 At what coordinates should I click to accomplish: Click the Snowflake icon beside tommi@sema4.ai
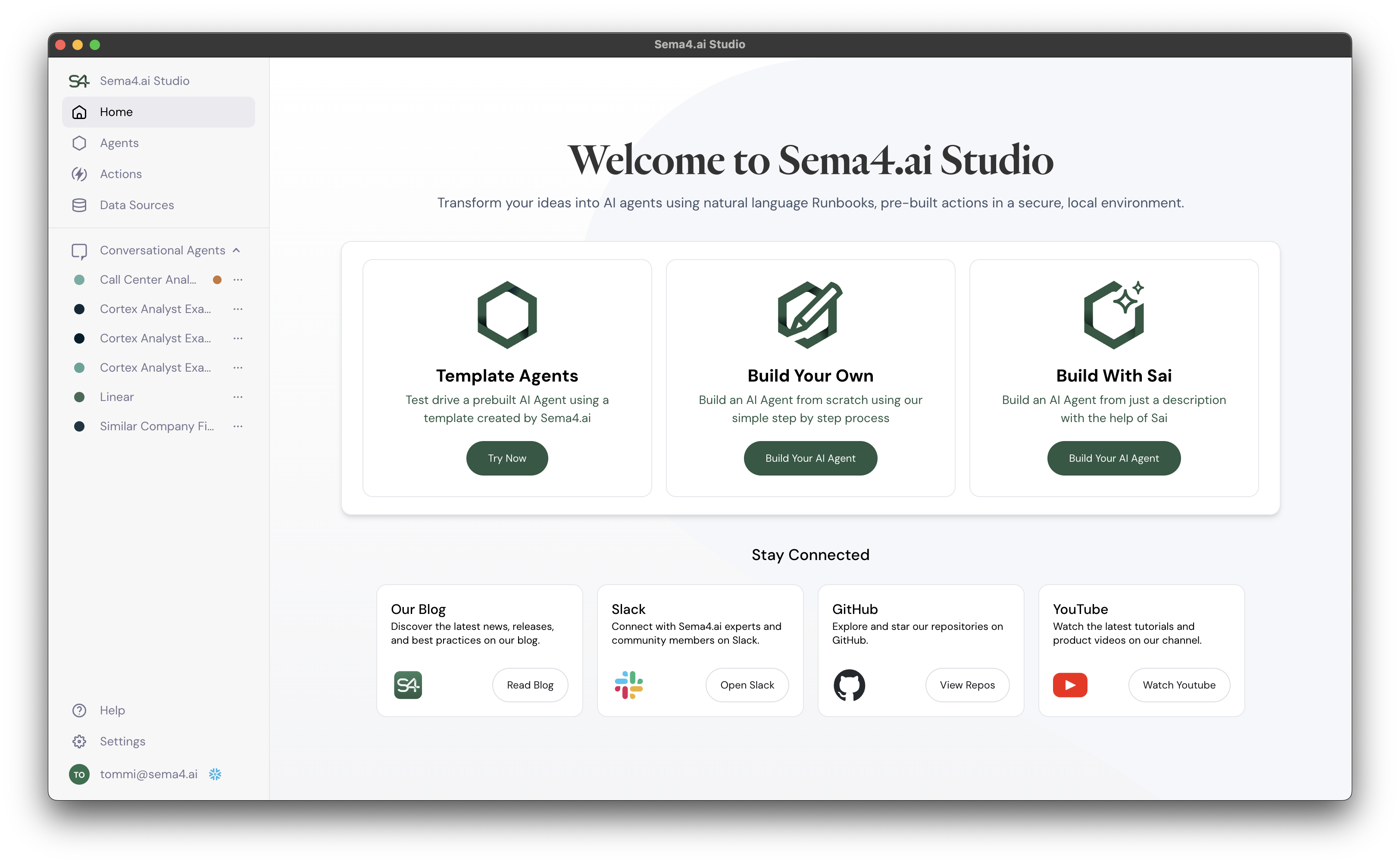pyautogui.click(x=215, y=774)
